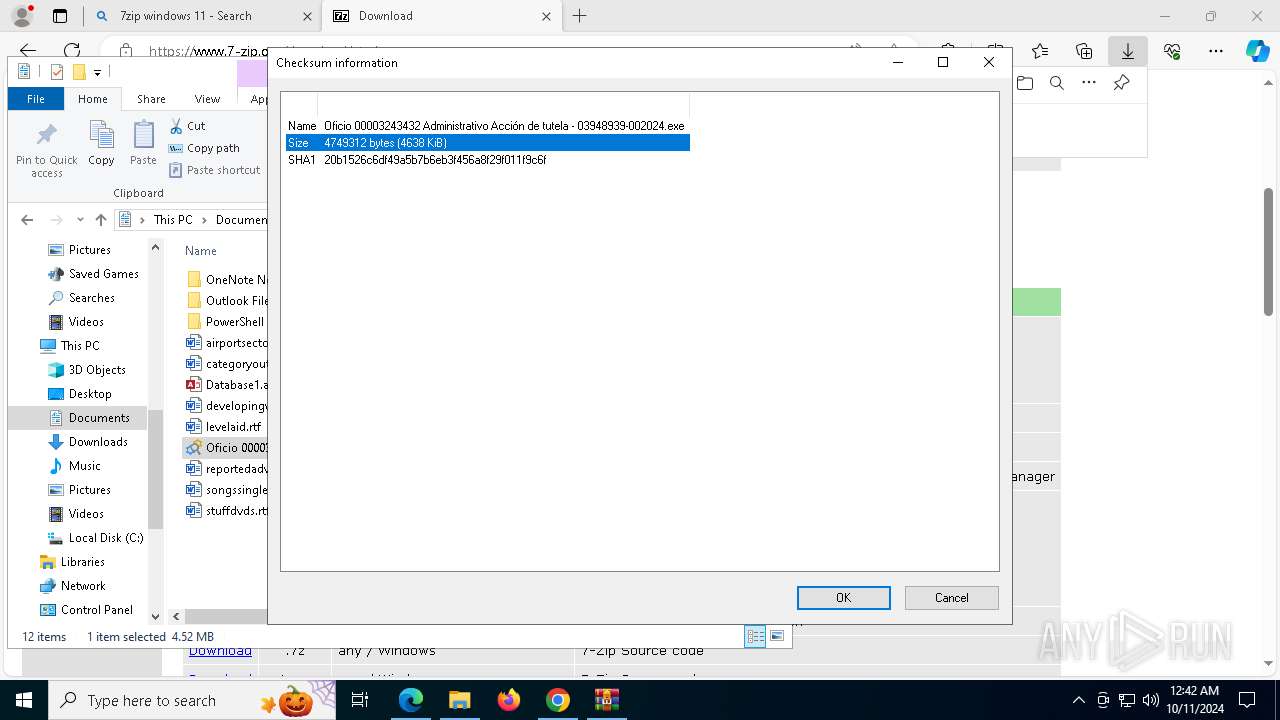Open the File tab in File Explorer
This screenshot has width=1280, height=720.
click(x=36, y=99)
